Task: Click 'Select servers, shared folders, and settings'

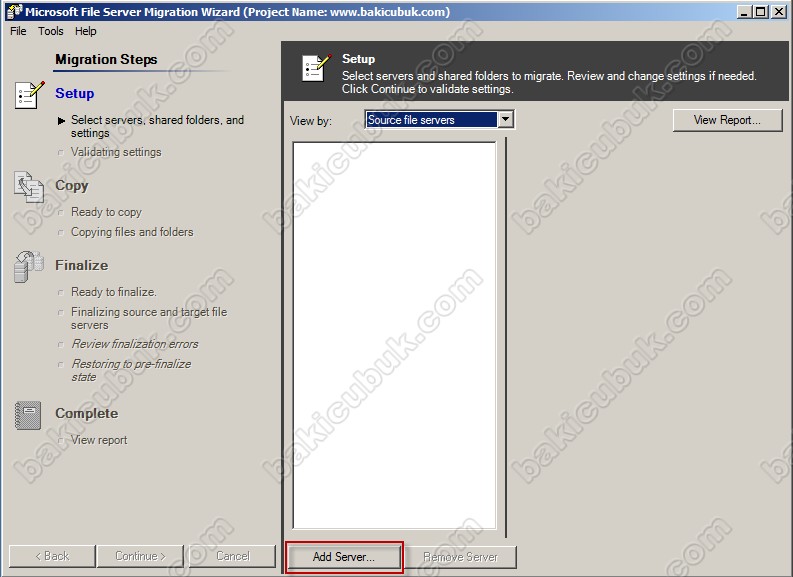Action: click(157, 126)
